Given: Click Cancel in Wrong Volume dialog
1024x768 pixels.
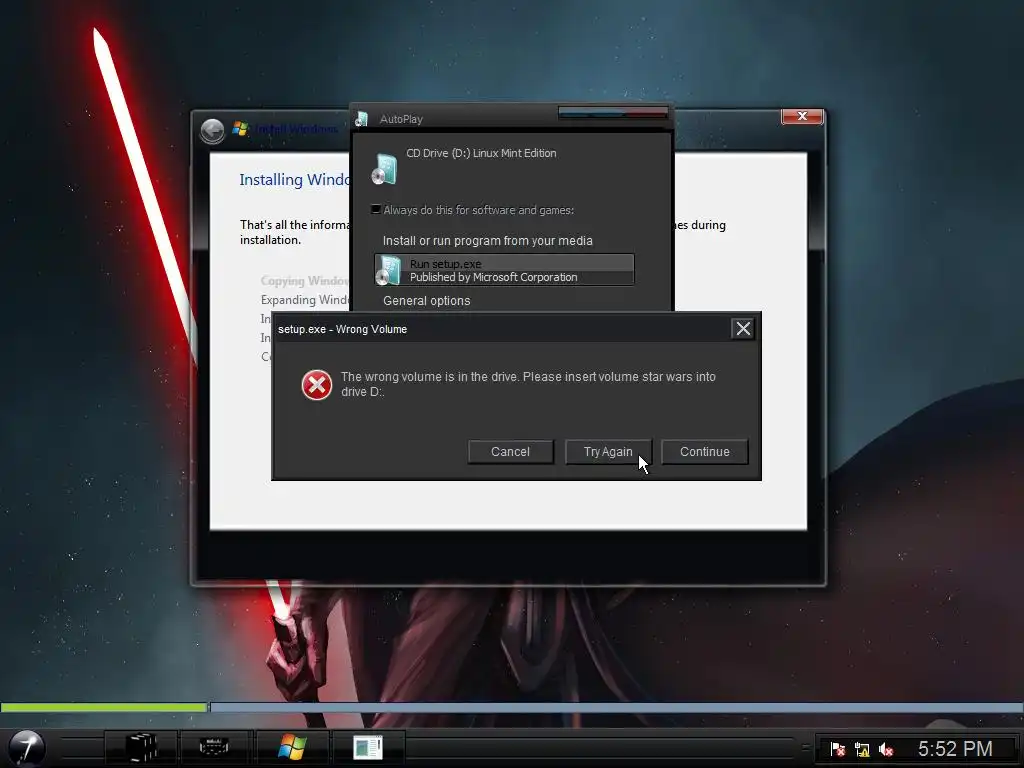Looking at the screenshot, I should [510, 452].
